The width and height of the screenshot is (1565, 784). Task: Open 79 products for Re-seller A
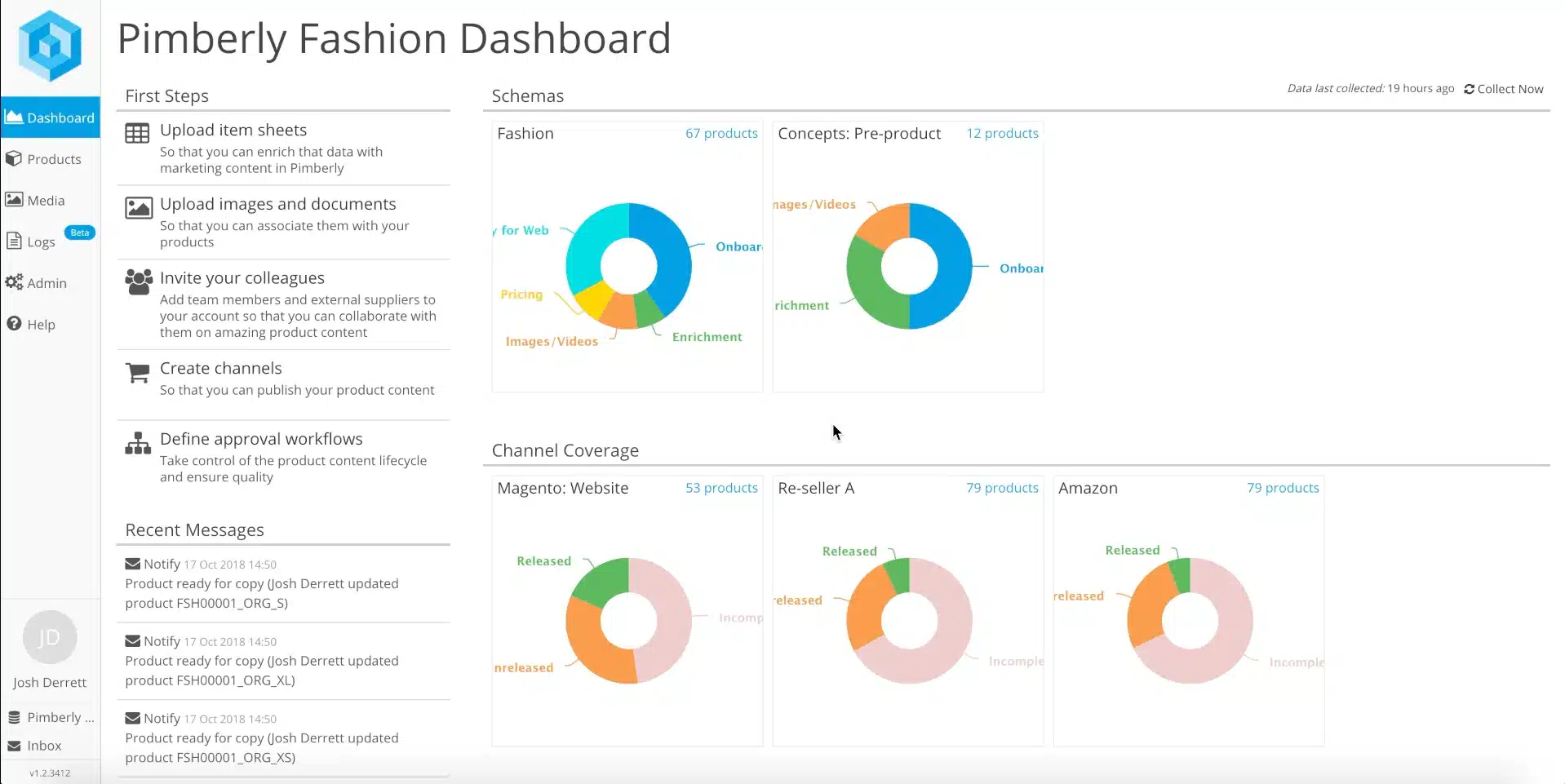tap(1002, 488)
